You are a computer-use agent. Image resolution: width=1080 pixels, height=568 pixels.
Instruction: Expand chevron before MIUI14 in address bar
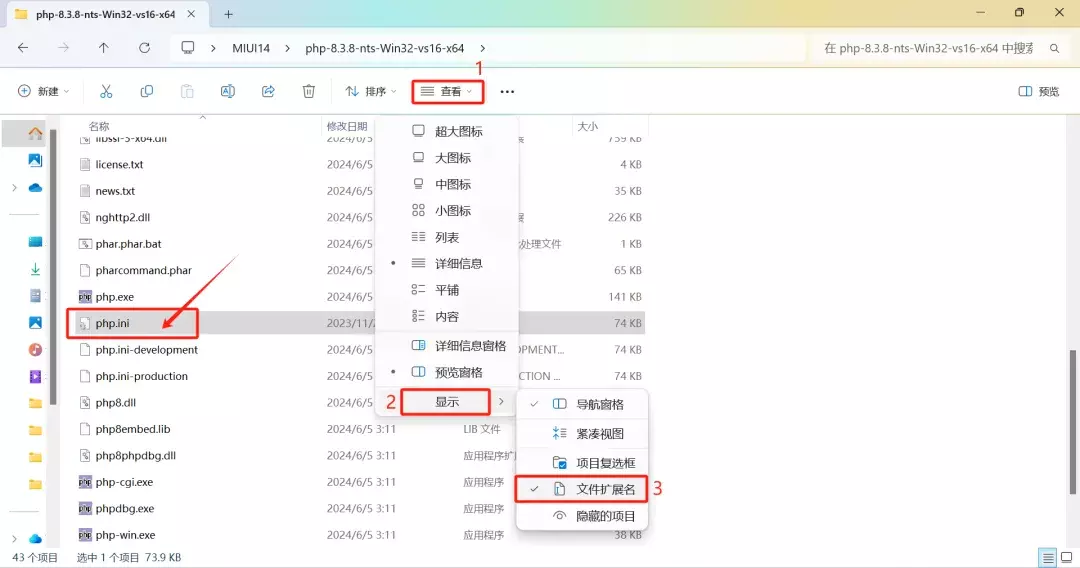click(214, 48)
